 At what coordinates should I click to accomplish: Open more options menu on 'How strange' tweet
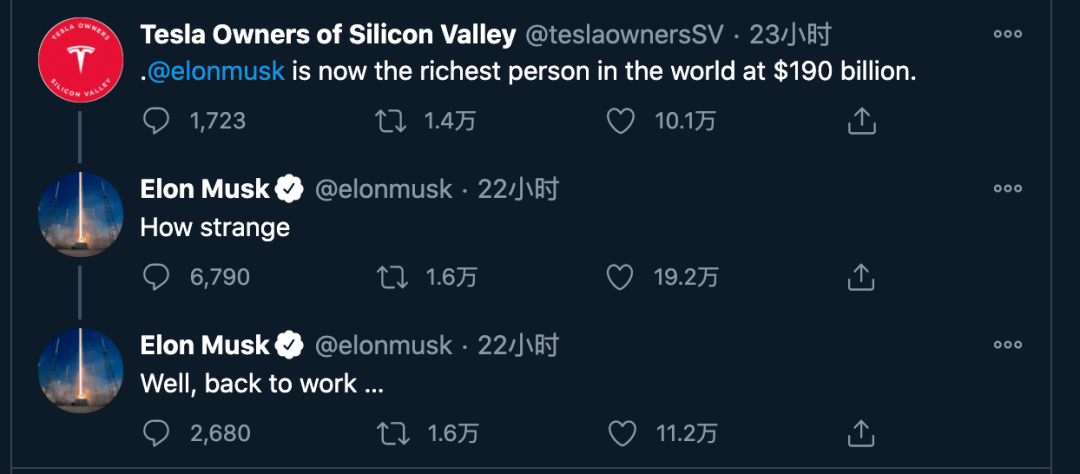1008,189
